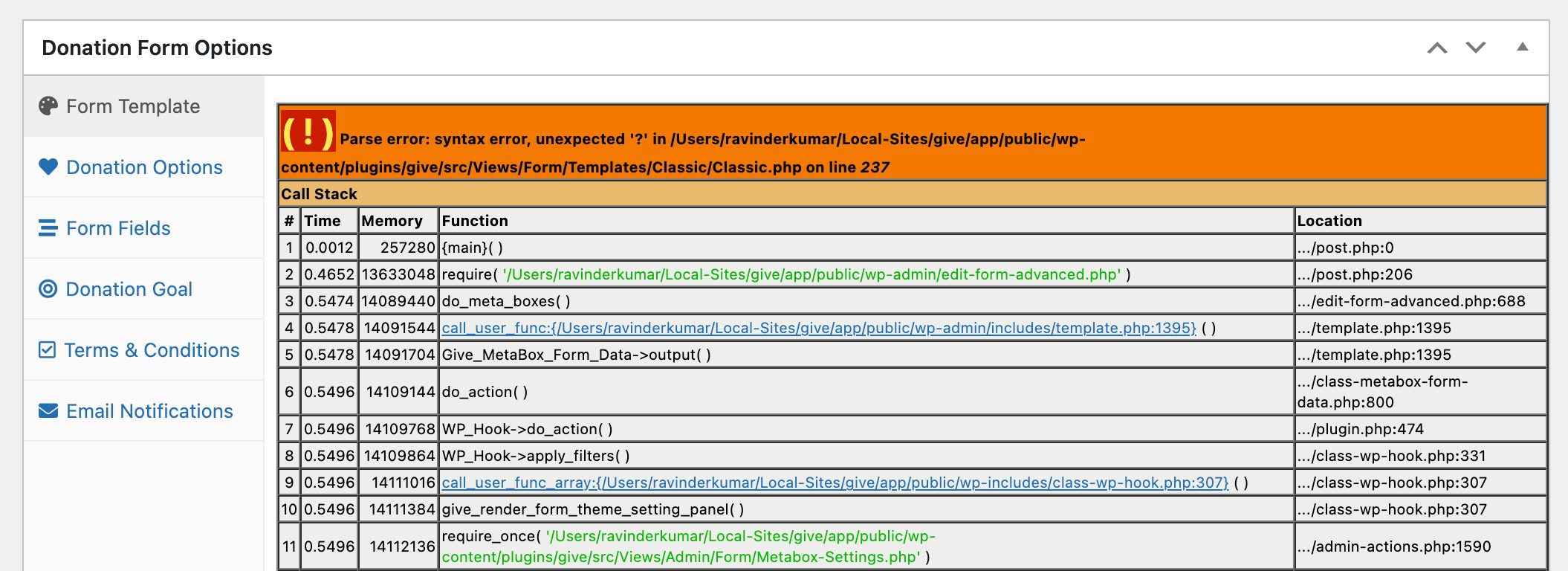
Task: Open the Form Template tab
Action: pos(143,106)
